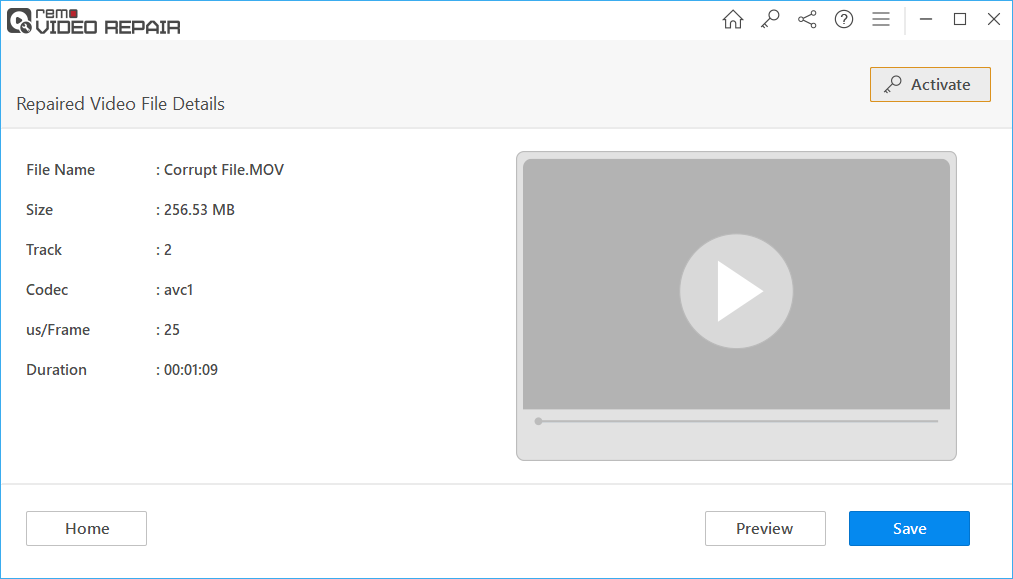Open the home screen via the house icon

(x=732, y=19)
